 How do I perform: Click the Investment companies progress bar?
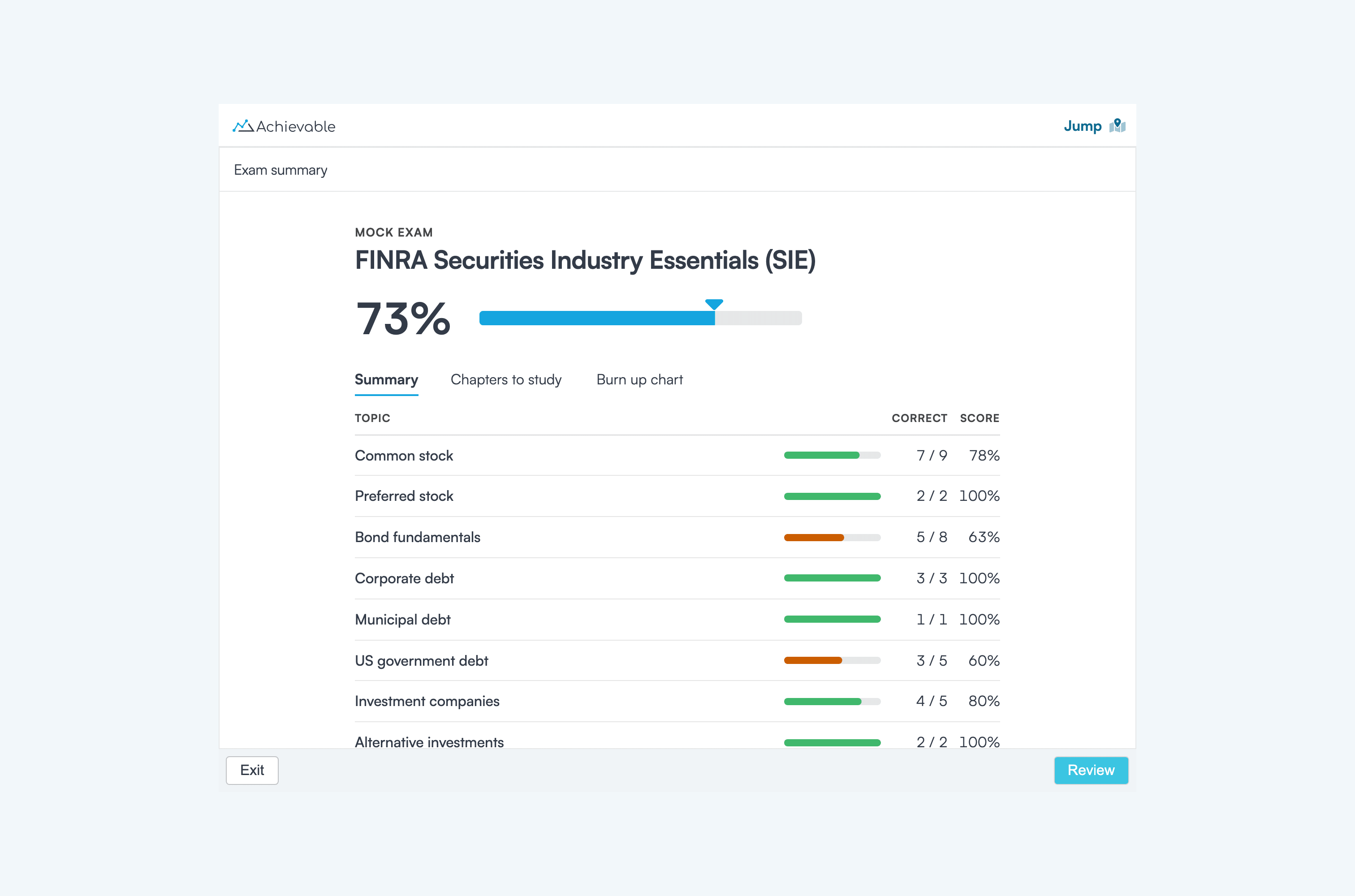[832, 702]
